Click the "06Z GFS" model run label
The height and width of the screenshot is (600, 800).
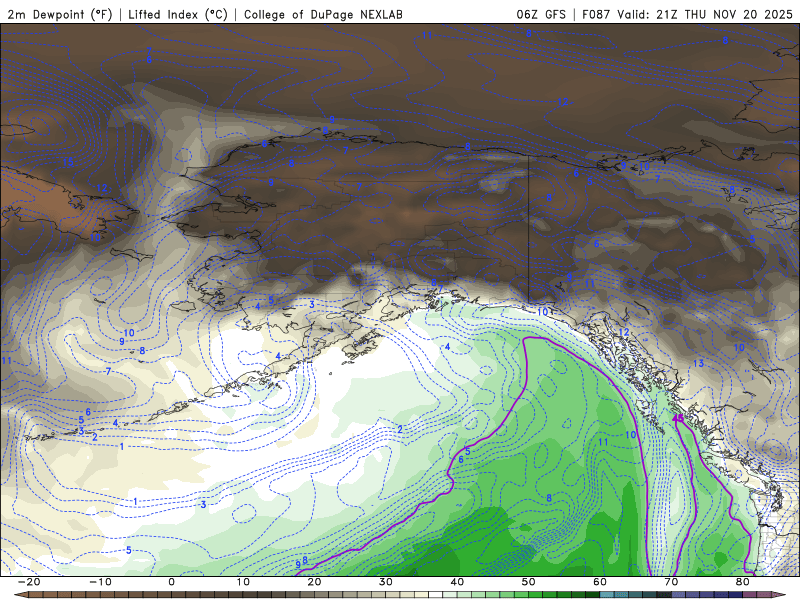point(541,14)
